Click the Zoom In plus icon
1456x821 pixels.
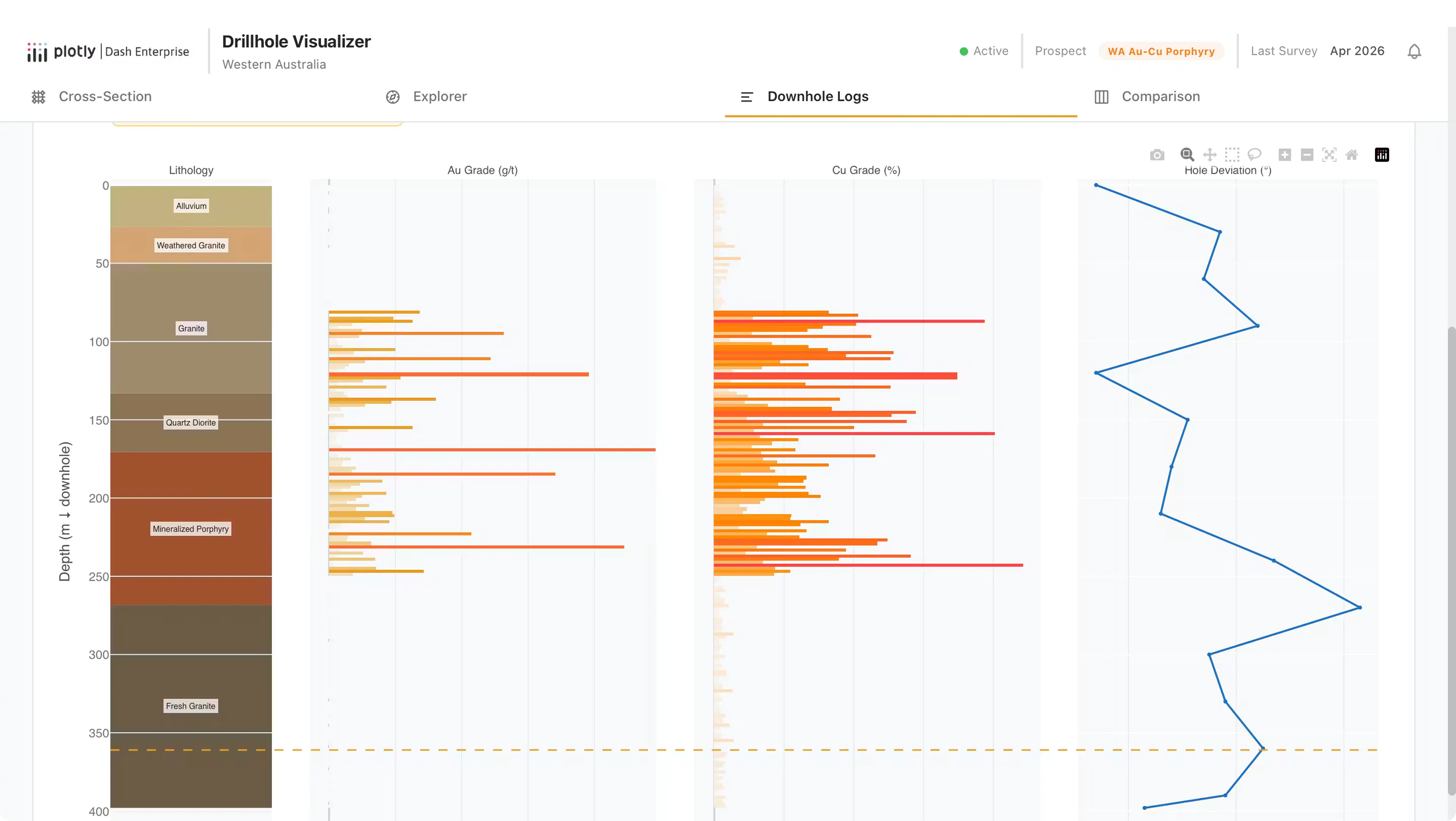(1285, 155)
